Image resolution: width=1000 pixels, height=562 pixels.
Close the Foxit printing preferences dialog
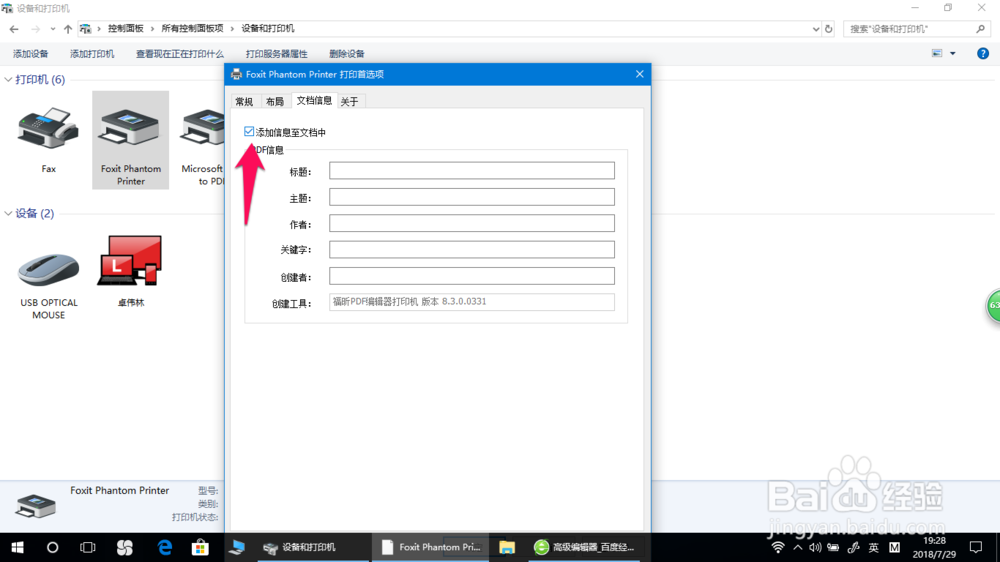(640, 74)
